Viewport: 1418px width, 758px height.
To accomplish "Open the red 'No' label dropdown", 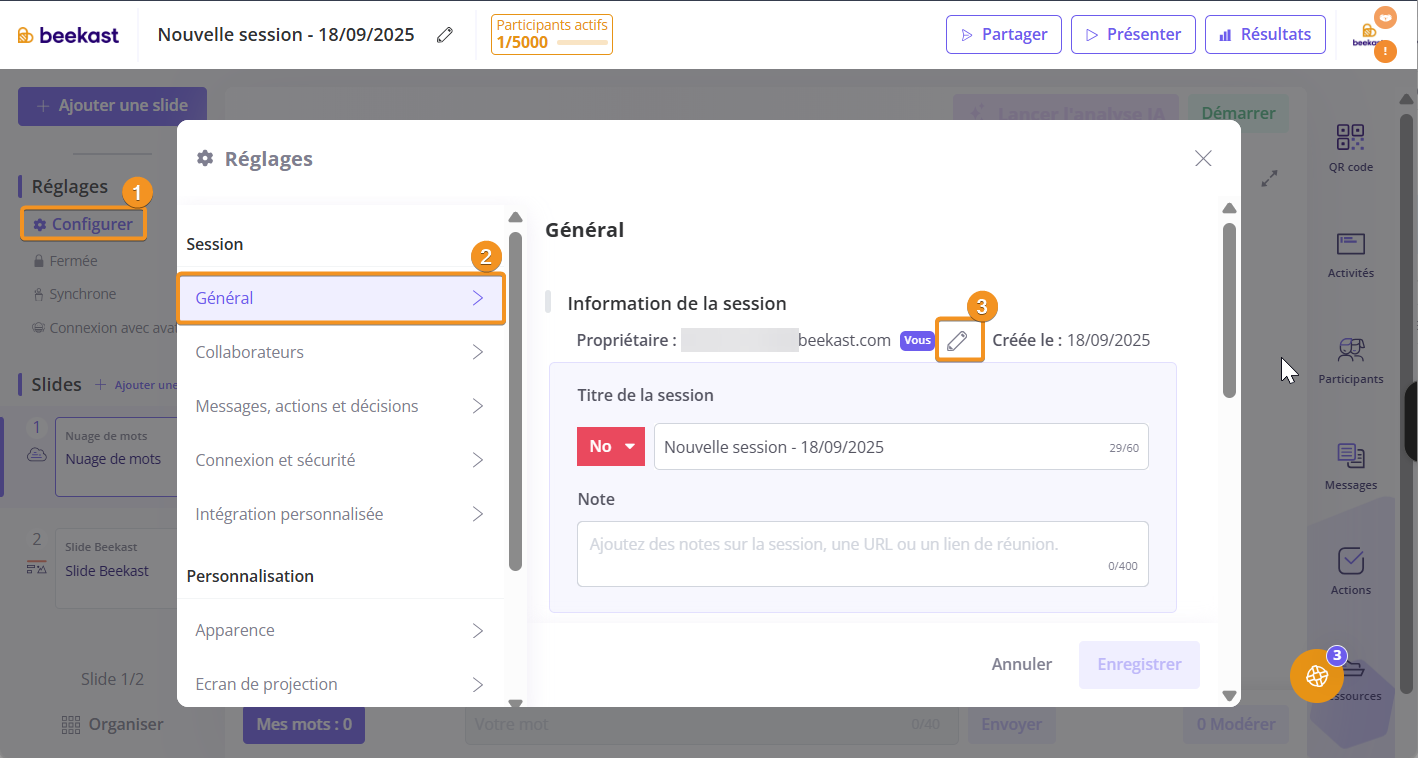I will click(611, 446).
